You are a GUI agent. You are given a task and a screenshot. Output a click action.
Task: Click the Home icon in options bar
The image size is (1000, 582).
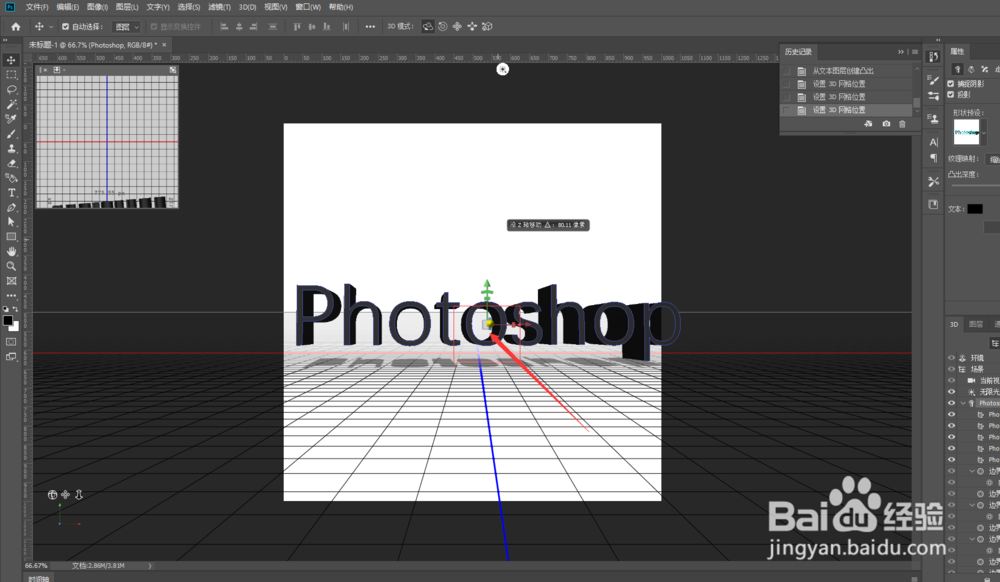pyautogui.click(x=15, y=27)
